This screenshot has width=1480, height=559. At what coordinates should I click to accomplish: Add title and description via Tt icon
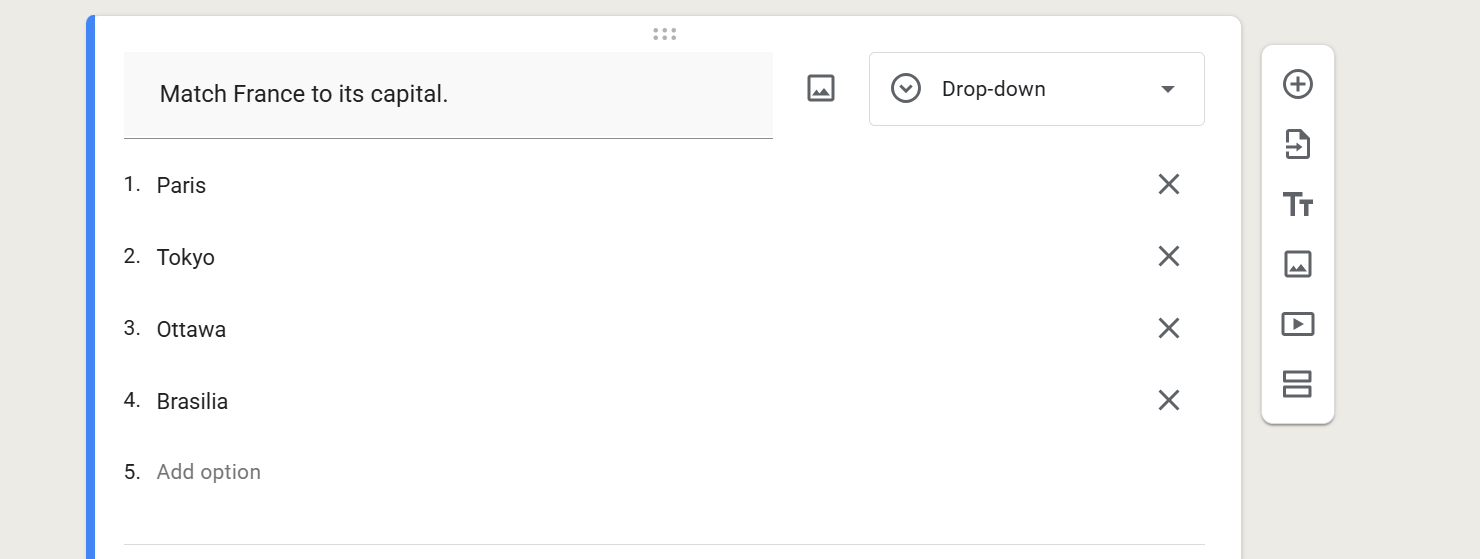pos(1297,205)
